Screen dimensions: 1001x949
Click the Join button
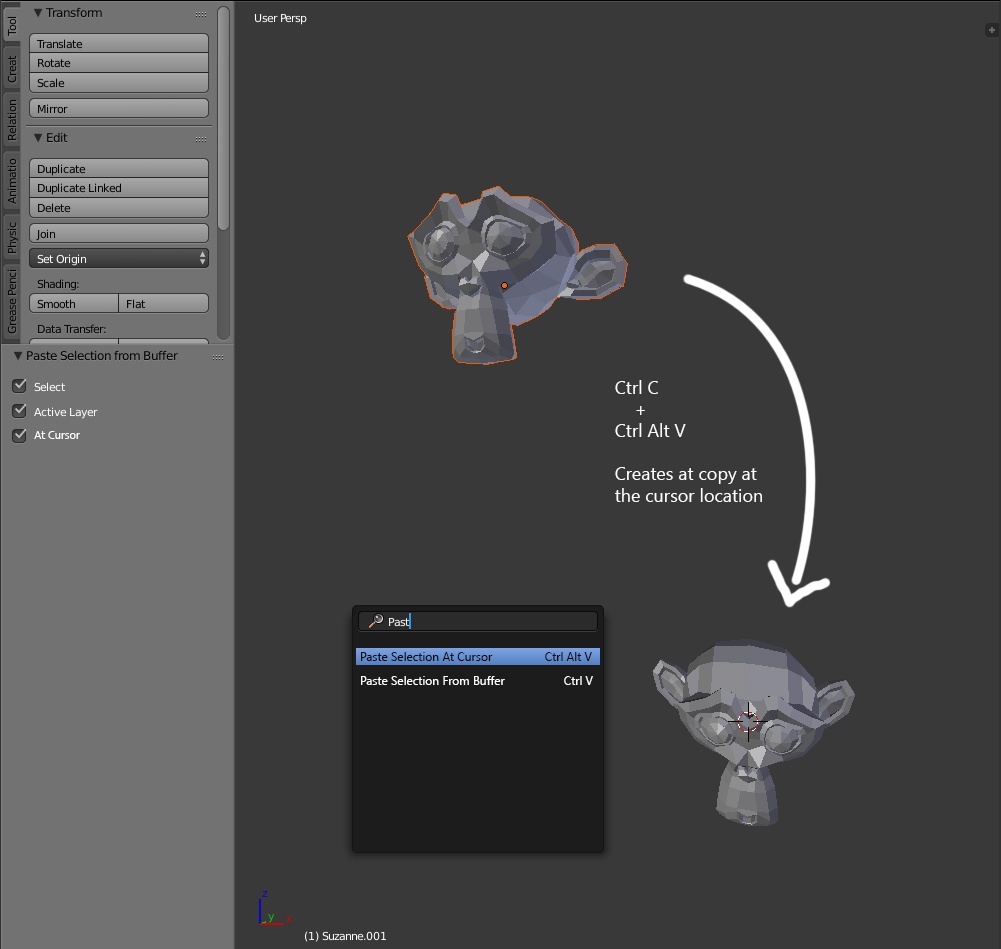pyautogui.click(x=119, y=234)
